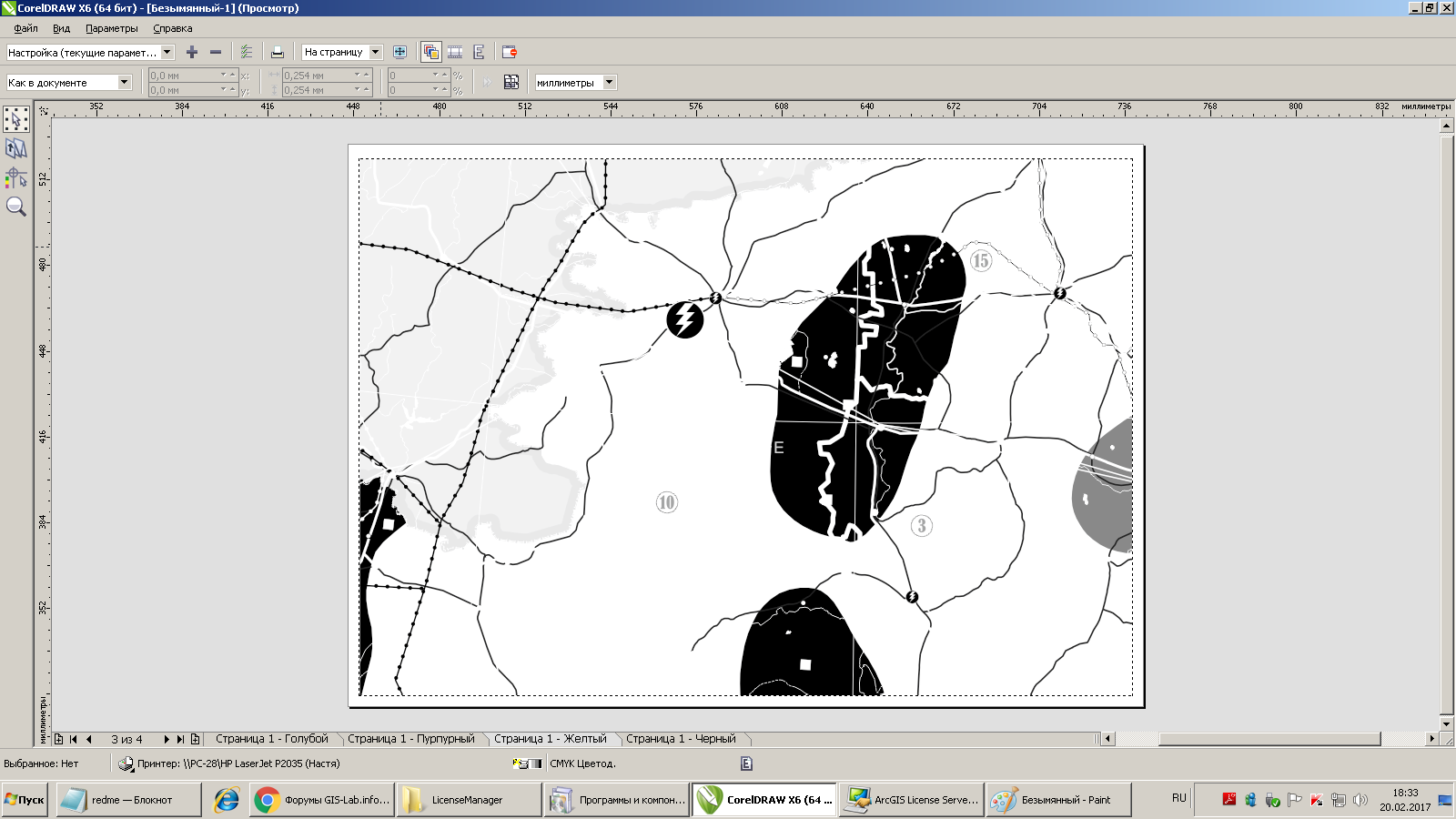Screen dimensions: 1456x819
Task: Select the Imposition Layout tool
Action: 16,148
